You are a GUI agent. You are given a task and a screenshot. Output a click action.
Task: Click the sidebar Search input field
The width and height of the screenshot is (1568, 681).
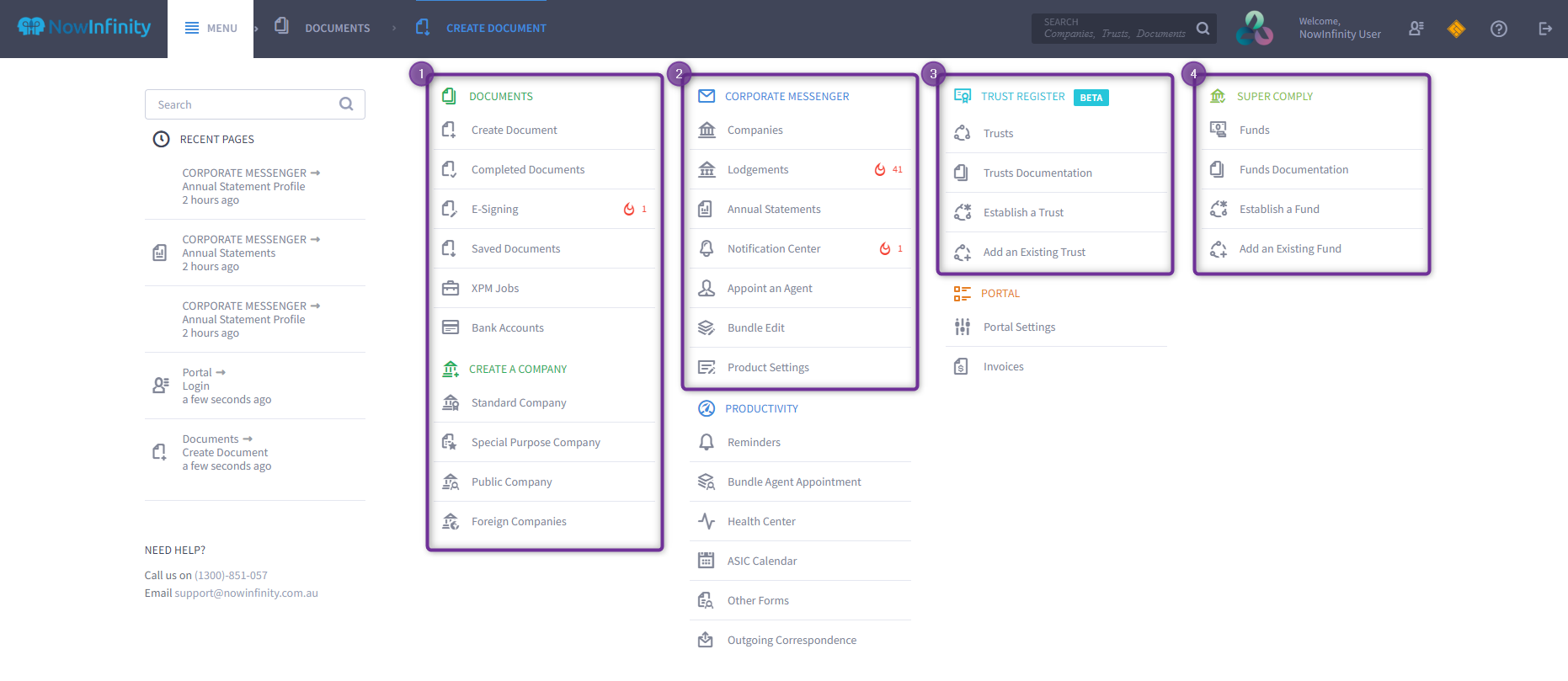point(244,104)
